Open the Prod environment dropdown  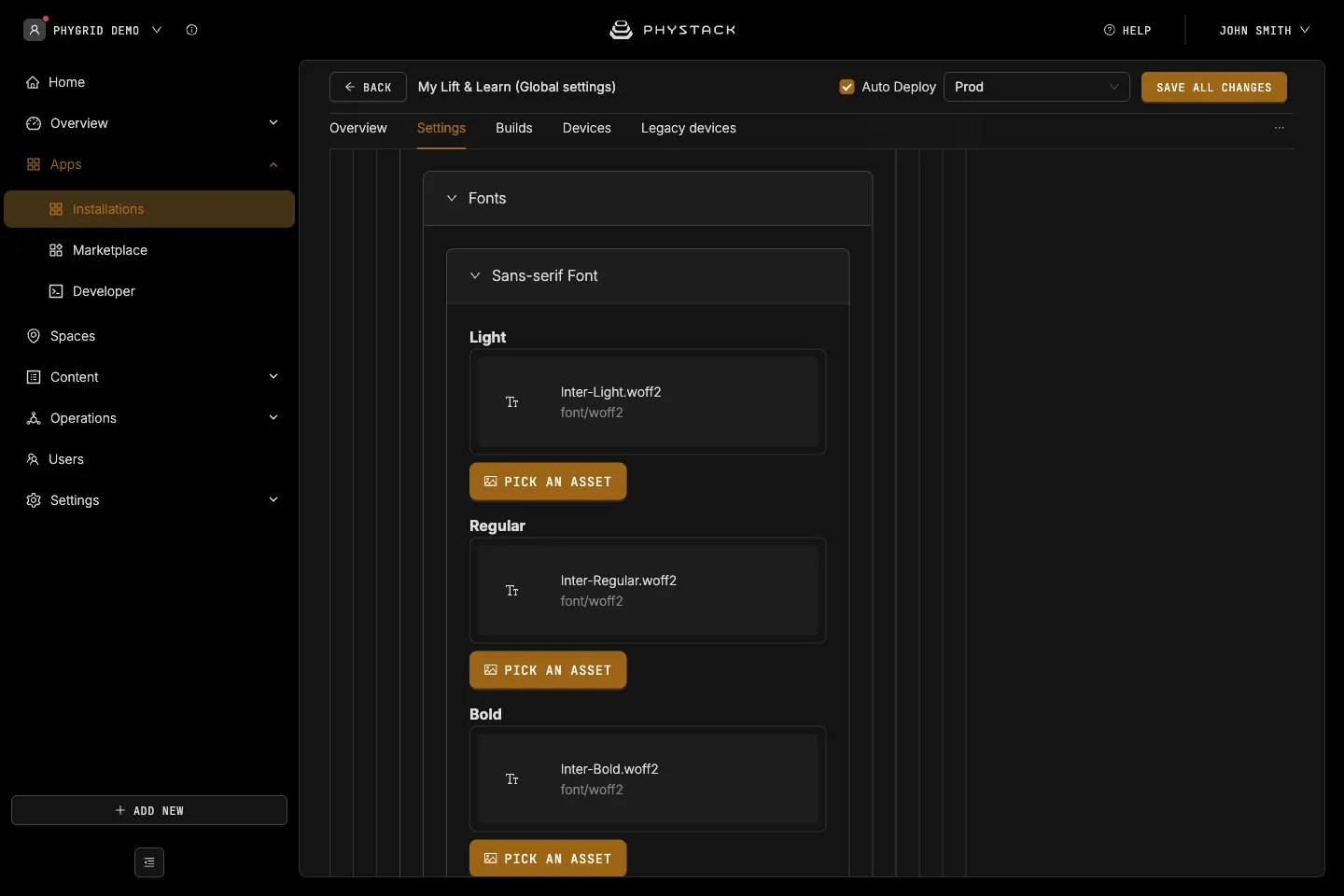[1037, 87]
